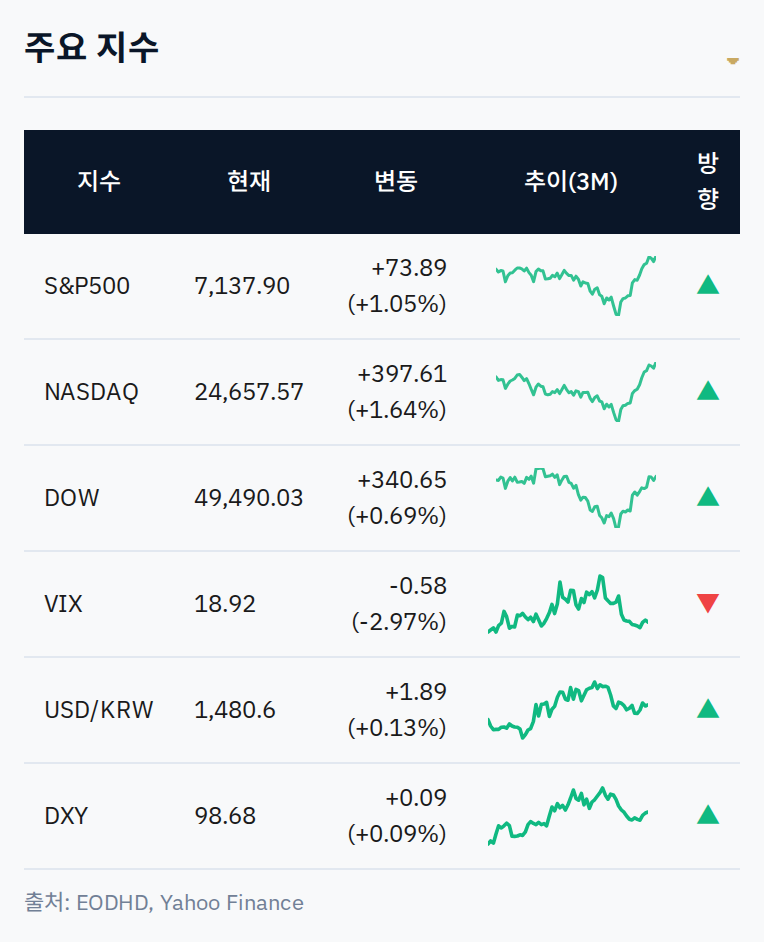Click the S&P500 green up triangle

click(x=708, y=285)
